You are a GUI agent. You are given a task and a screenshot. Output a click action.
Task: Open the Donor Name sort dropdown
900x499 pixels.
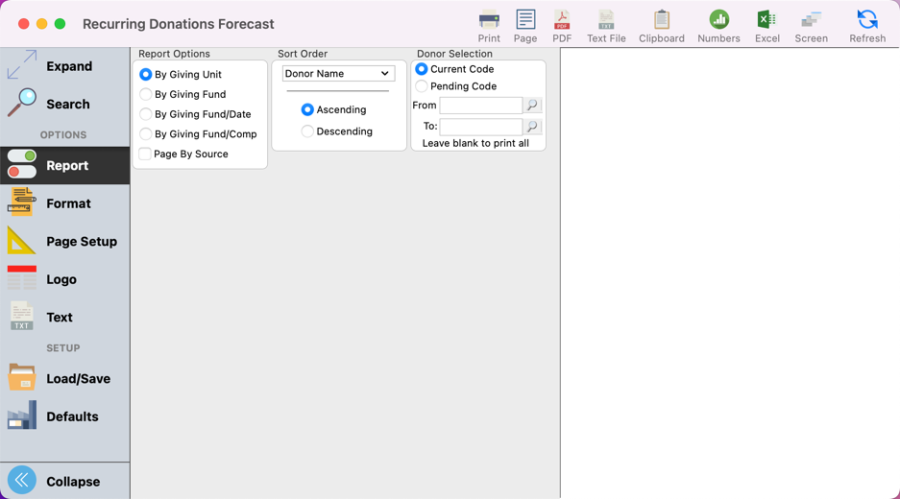pos(338,74)
